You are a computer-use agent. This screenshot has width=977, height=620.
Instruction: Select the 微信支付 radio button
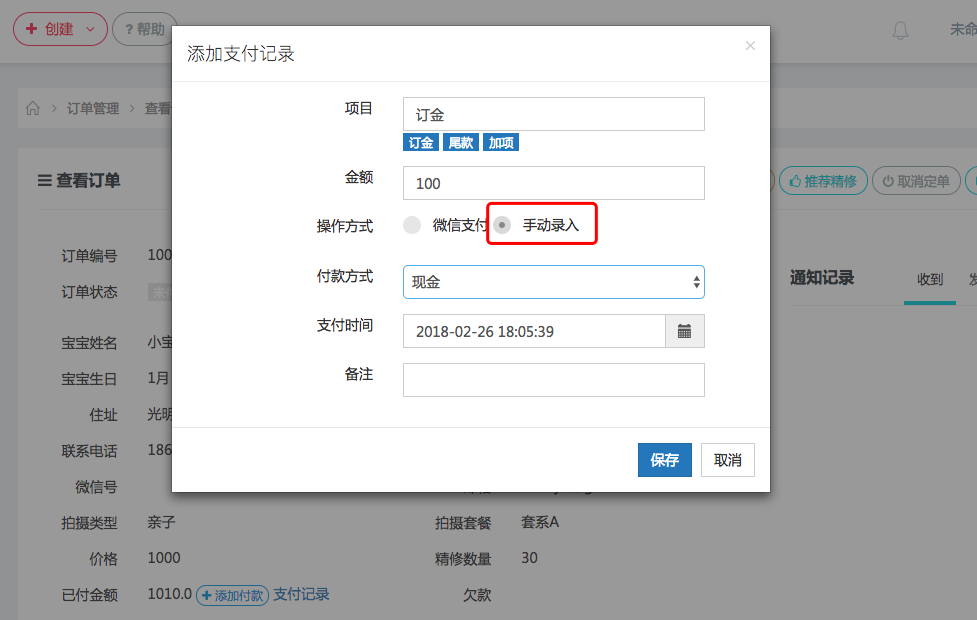(411, 224)
